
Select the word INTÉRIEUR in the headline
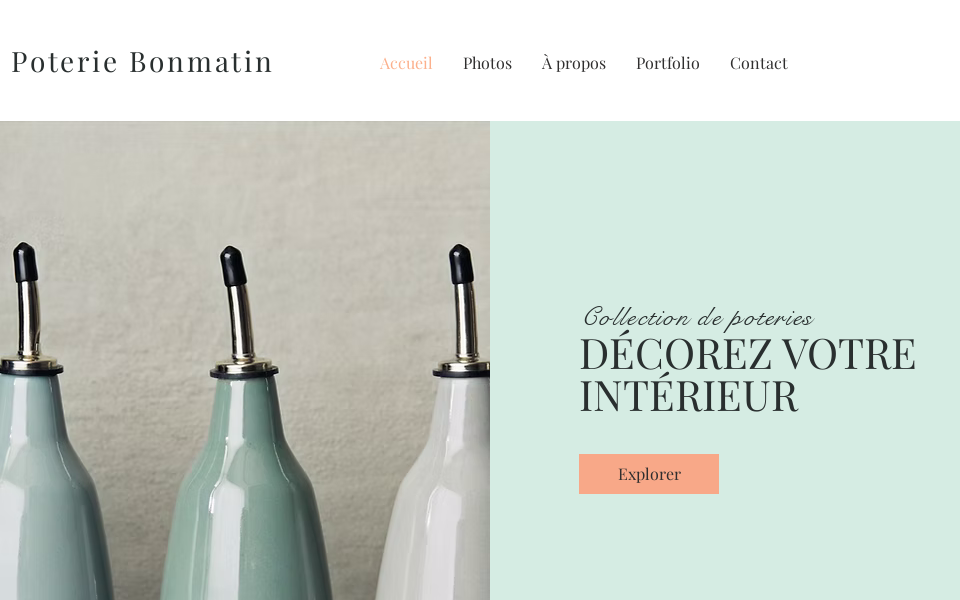[689, 396]
